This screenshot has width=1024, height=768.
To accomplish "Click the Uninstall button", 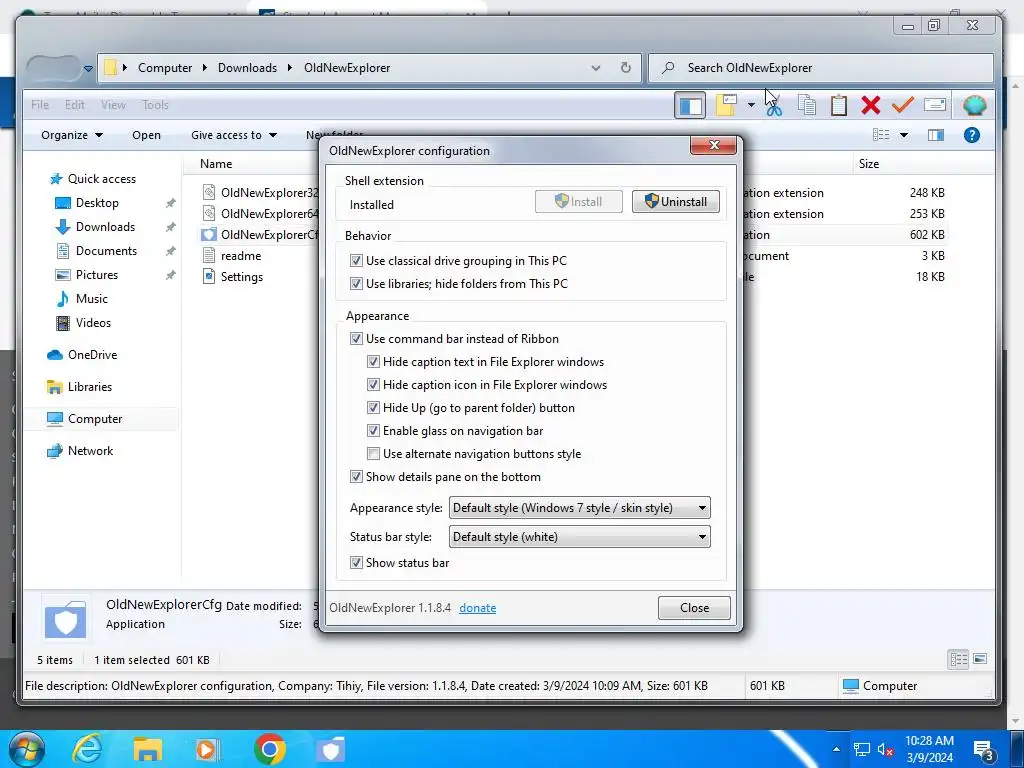I will coord(676,202).
